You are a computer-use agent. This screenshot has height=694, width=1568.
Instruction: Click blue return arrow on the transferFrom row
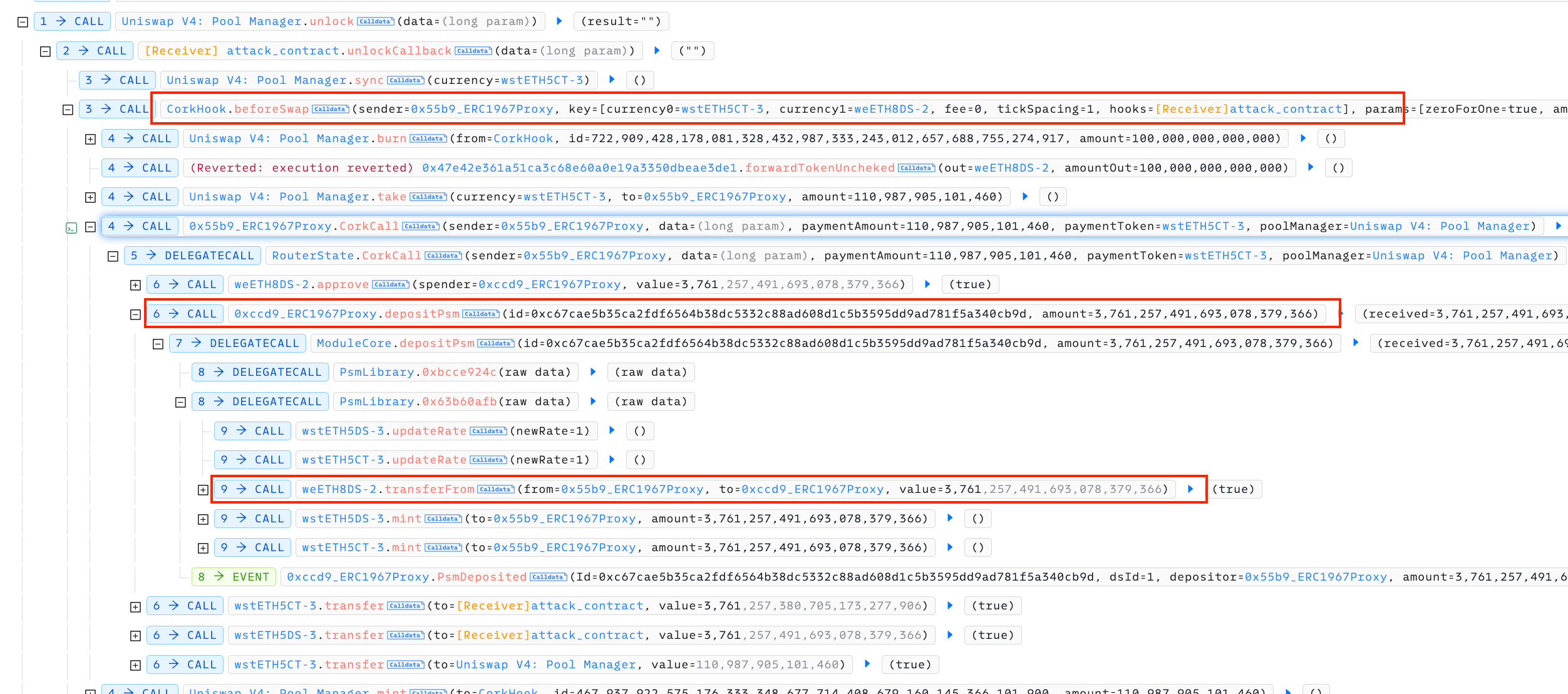click(x=1190, y=489)
